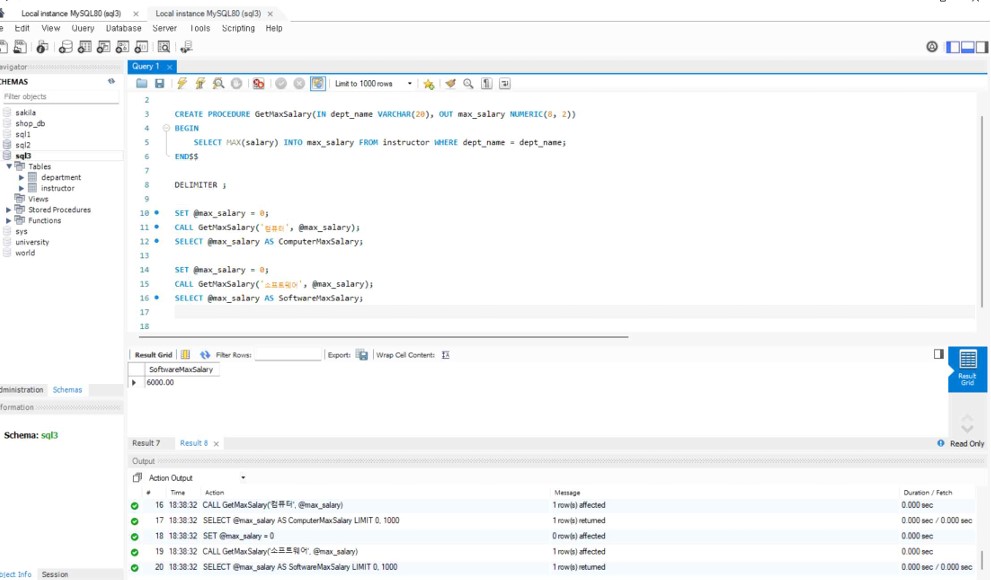Click the Filter objects input field
This screenshot has height=580, width=991.
(x=61, y=97)
